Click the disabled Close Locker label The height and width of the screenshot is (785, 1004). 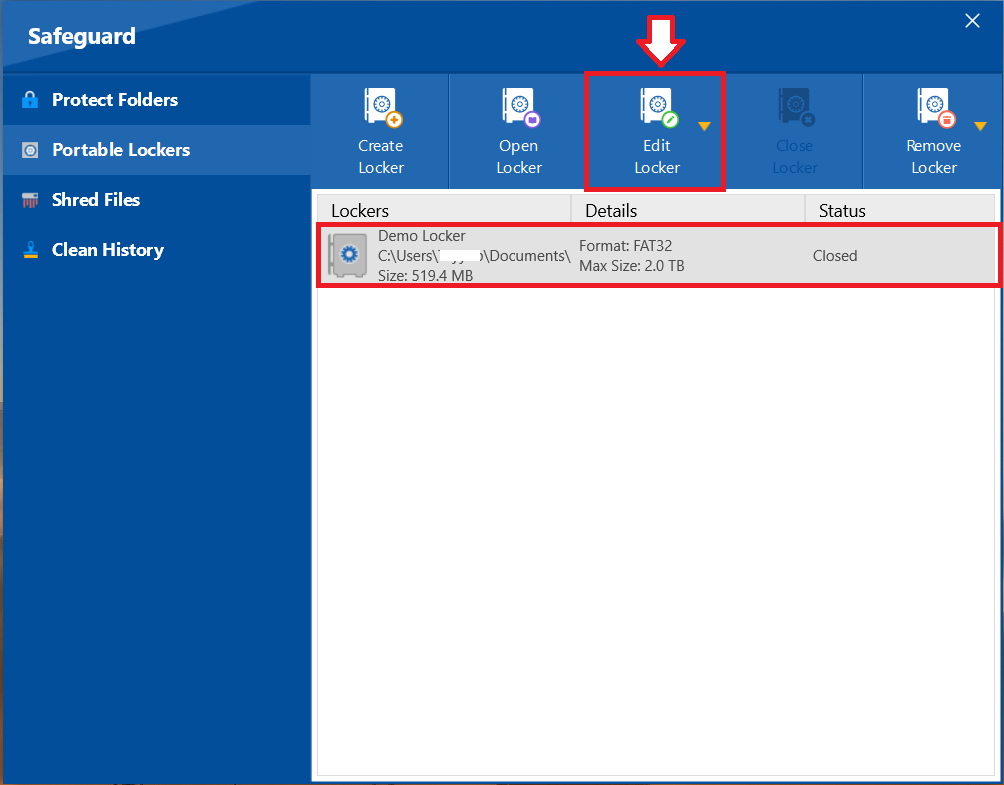[x=795, y=157]
